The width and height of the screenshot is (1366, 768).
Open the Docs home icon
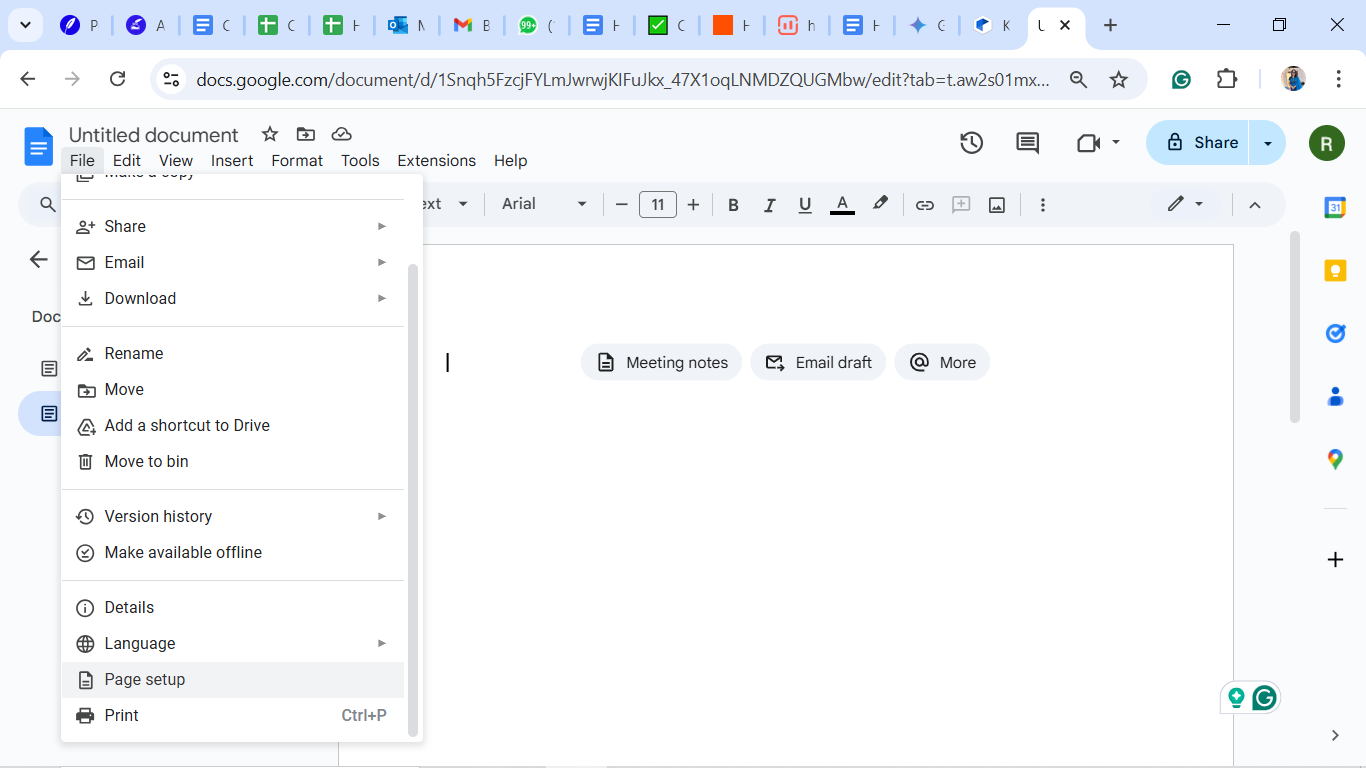38,147
